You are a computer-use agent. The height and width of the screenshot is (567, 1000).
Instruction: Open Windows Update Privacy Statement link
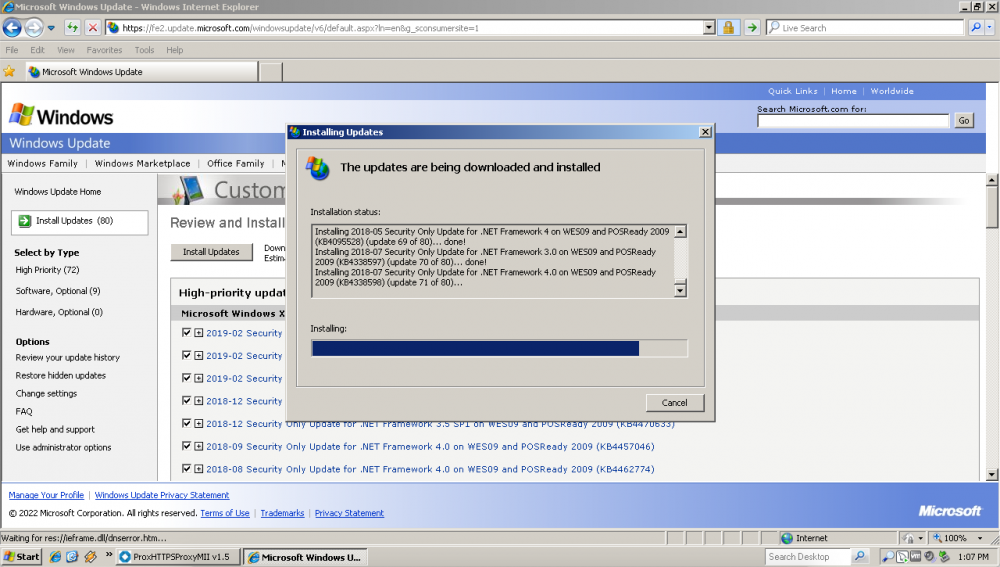(162, 495)
